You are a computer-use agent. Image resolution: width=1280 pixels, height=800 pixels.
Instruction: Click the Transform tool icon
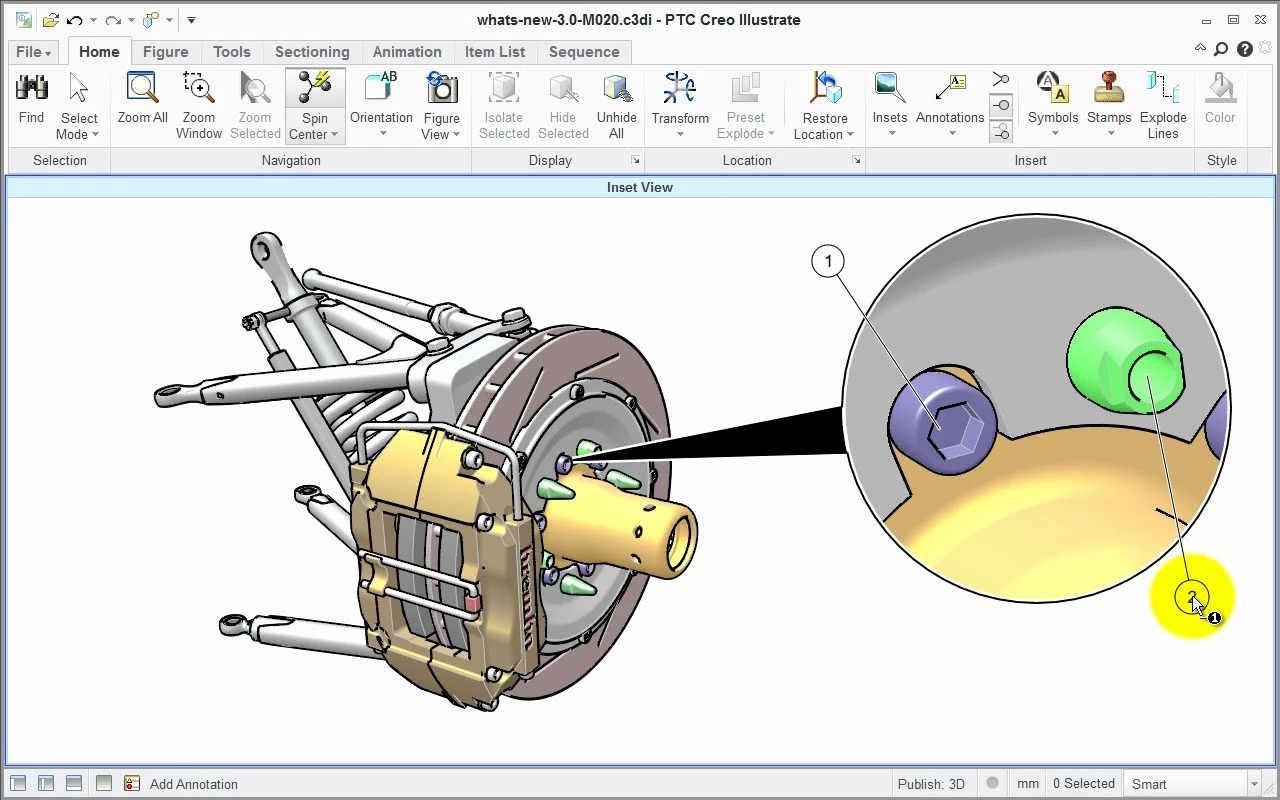680,88
